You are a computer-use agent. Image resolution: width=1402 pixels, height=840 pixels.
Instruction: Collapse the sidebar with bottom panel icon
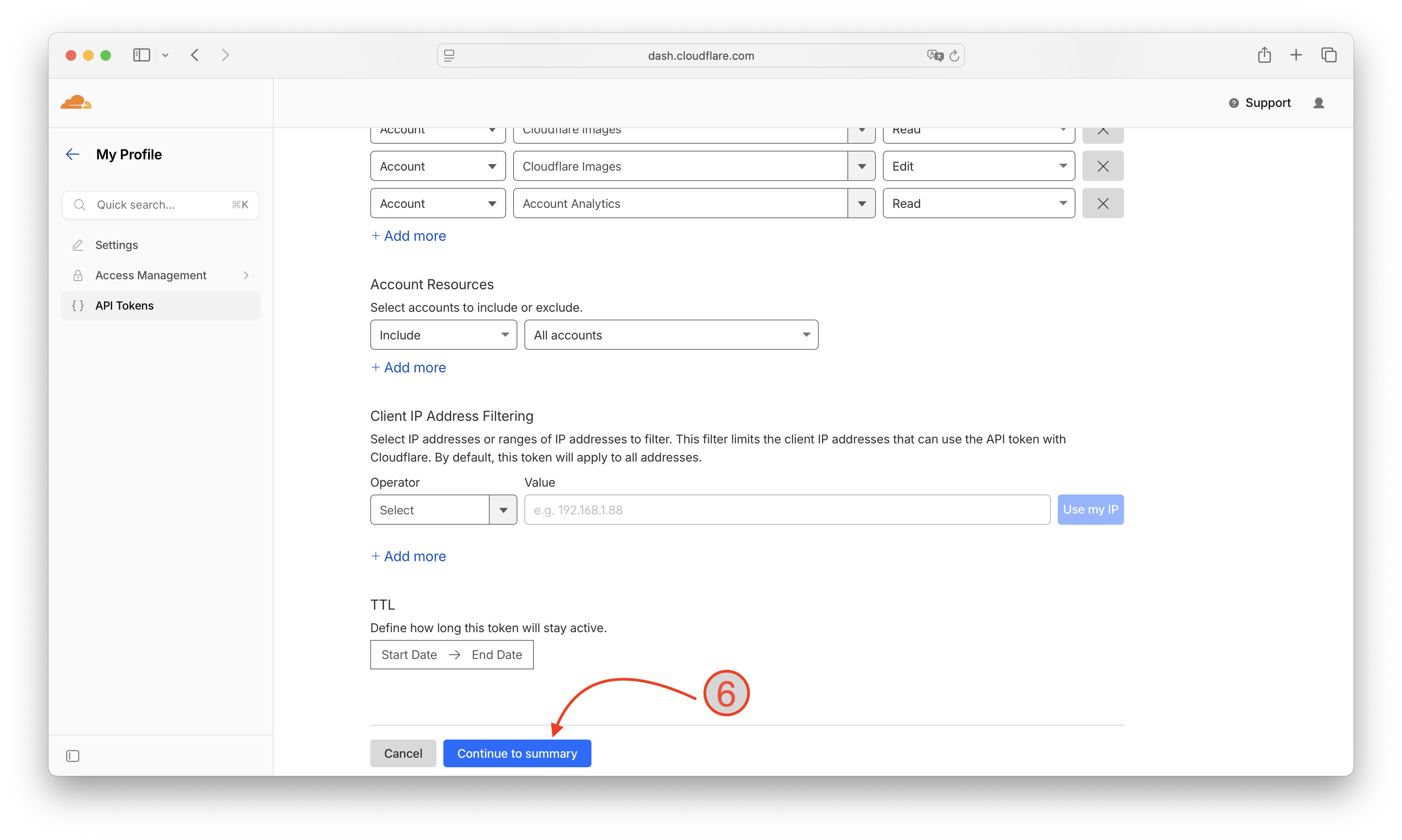click(73, 756)
